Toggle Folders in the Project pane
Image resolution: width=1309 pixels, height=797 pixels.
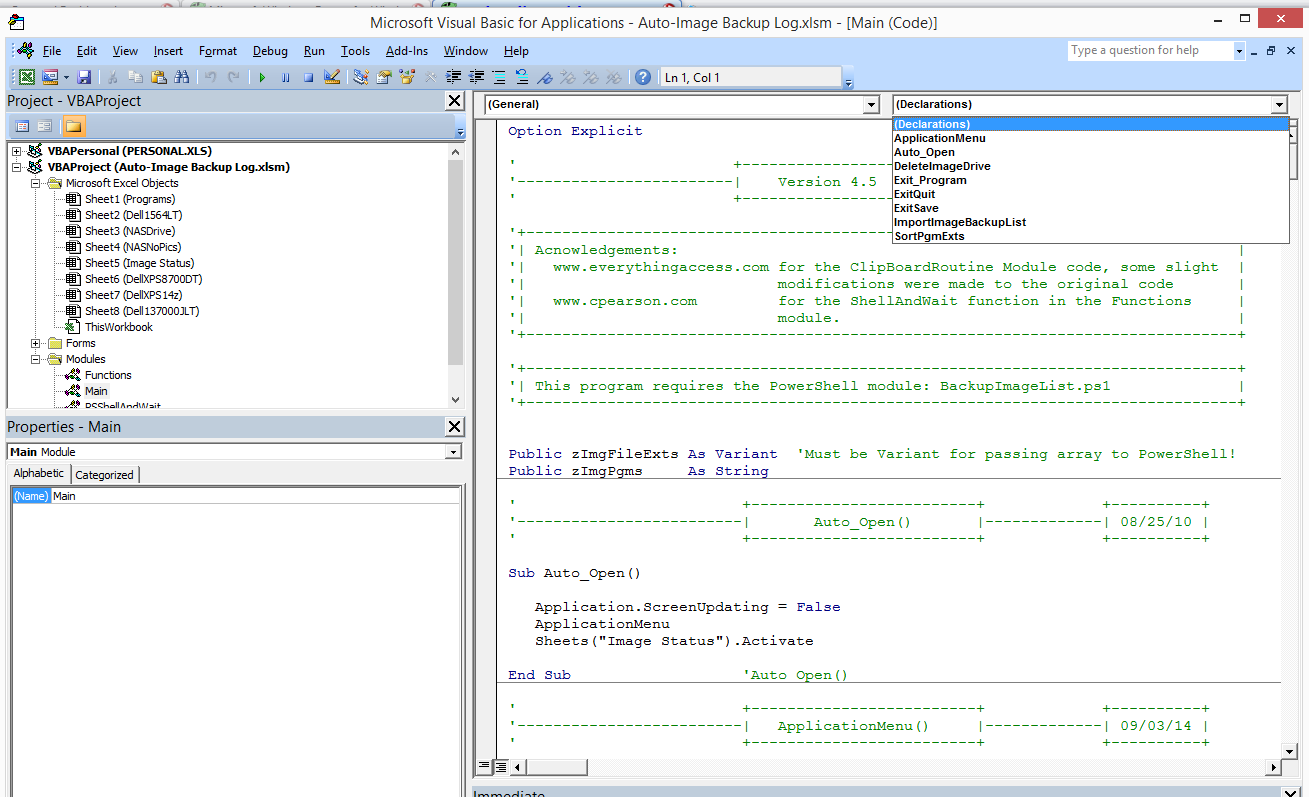click(74, 126)
